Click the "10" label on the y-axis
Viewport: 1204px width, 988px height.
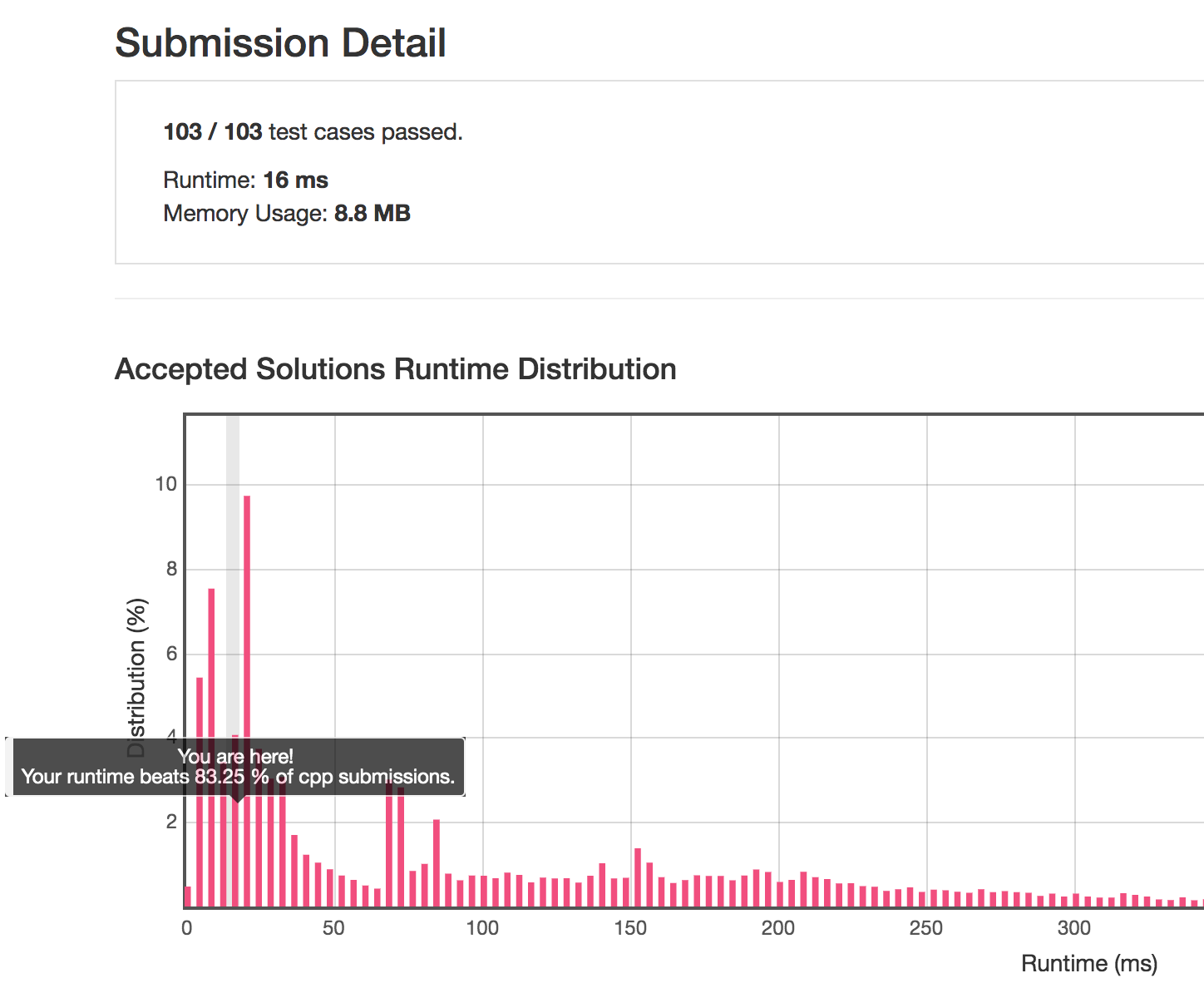click(165, 484)
